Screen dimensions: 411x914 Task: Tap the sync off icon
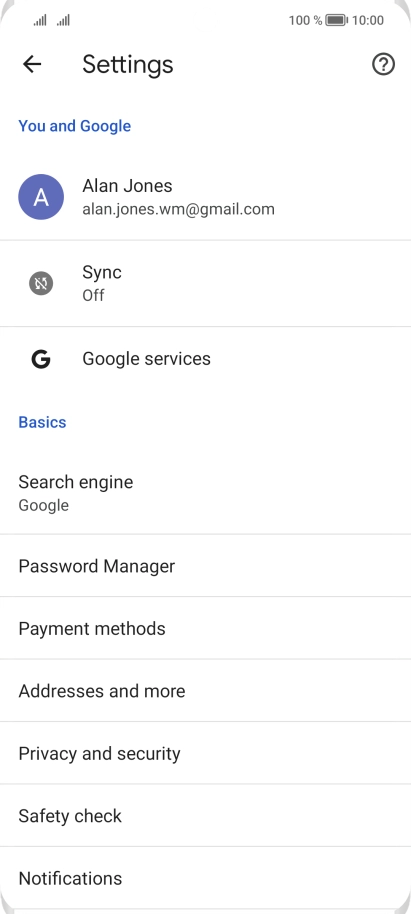[41, 284]
